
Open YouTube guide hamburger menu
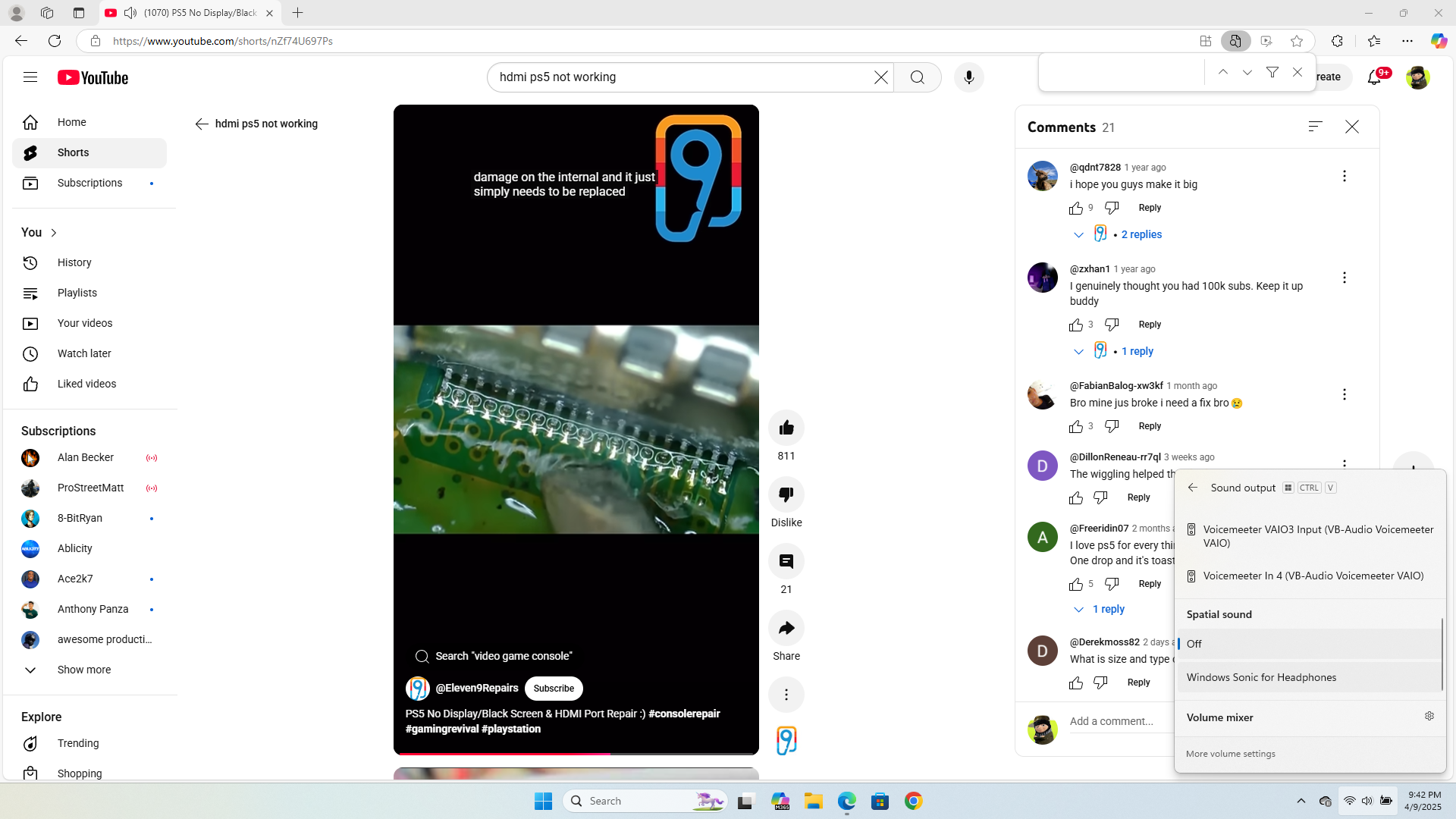point(30,77)
